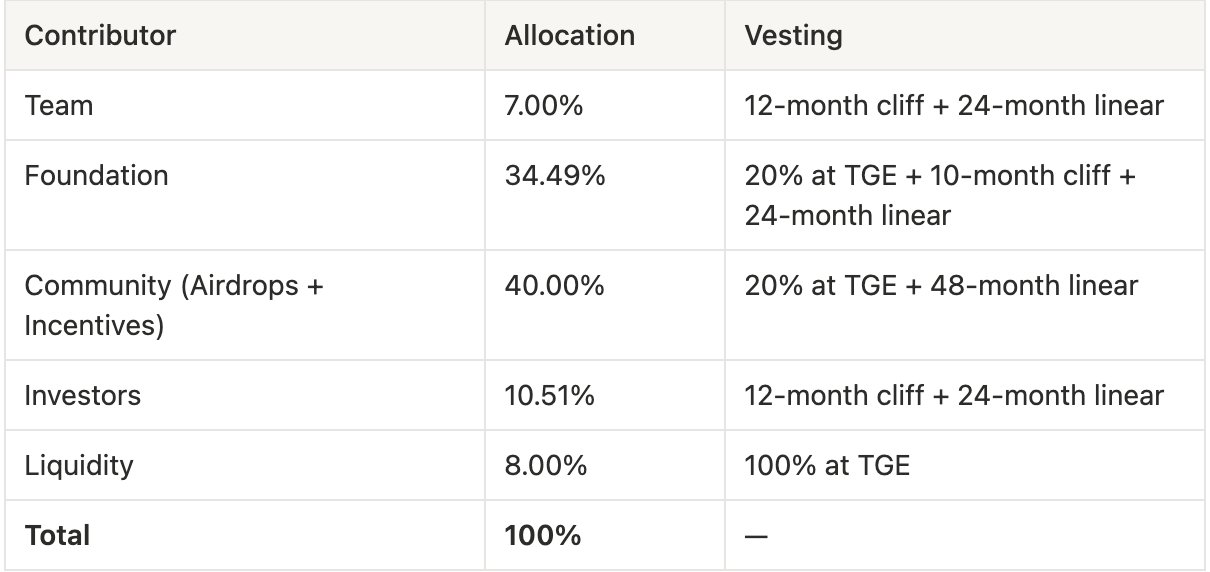Image resolution: width=1210 pixels, height=572 pixels.
Task: Click the Allocation column header
Action: 569,37
